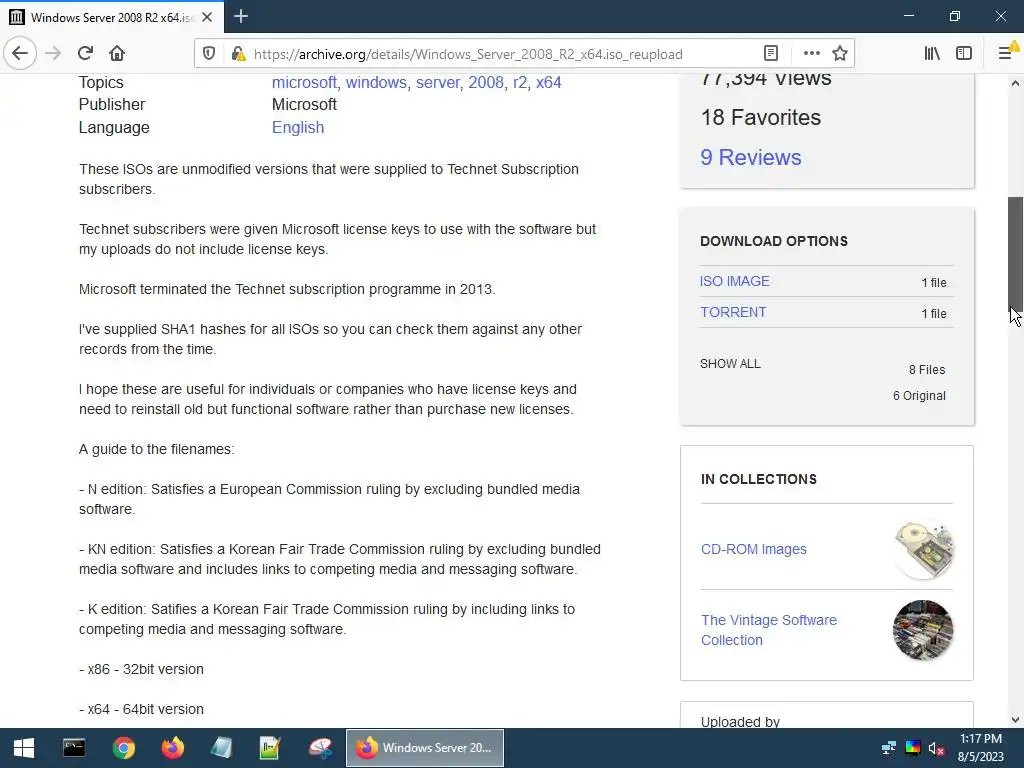Open the windows topic link

pos(376,82)
